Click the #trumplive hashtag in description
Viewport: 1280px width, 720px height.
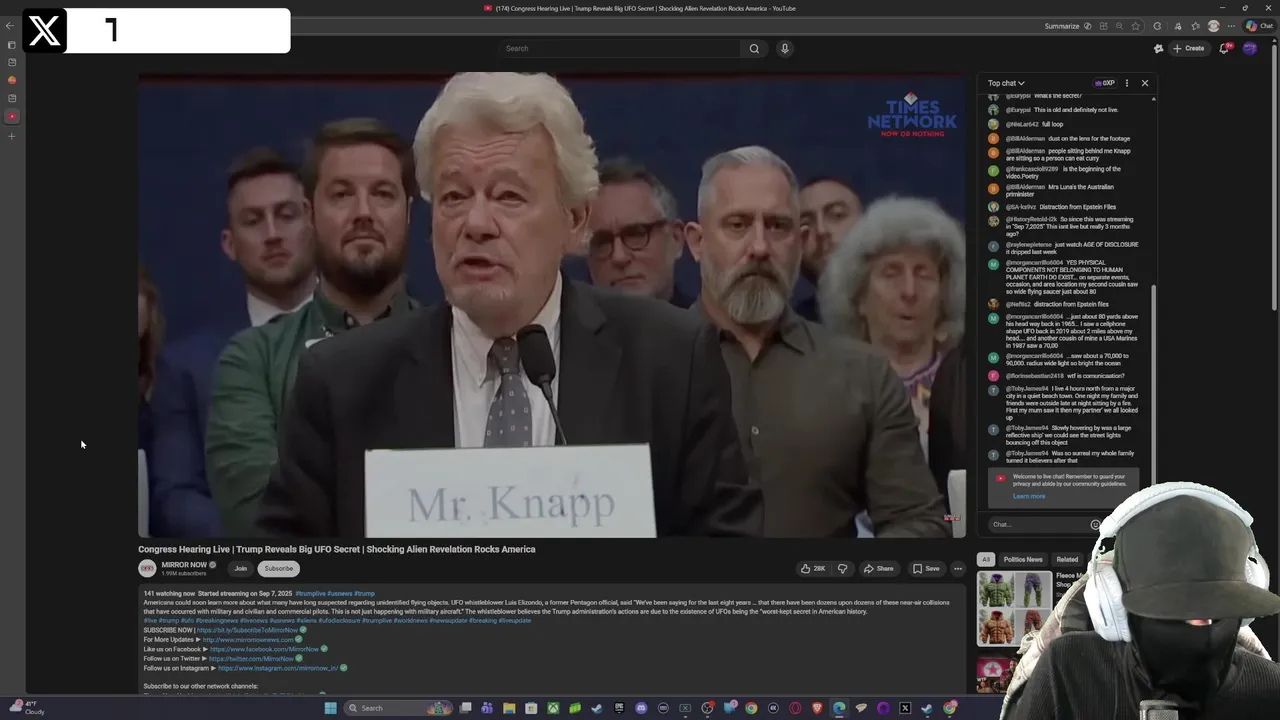pos(310,593)
